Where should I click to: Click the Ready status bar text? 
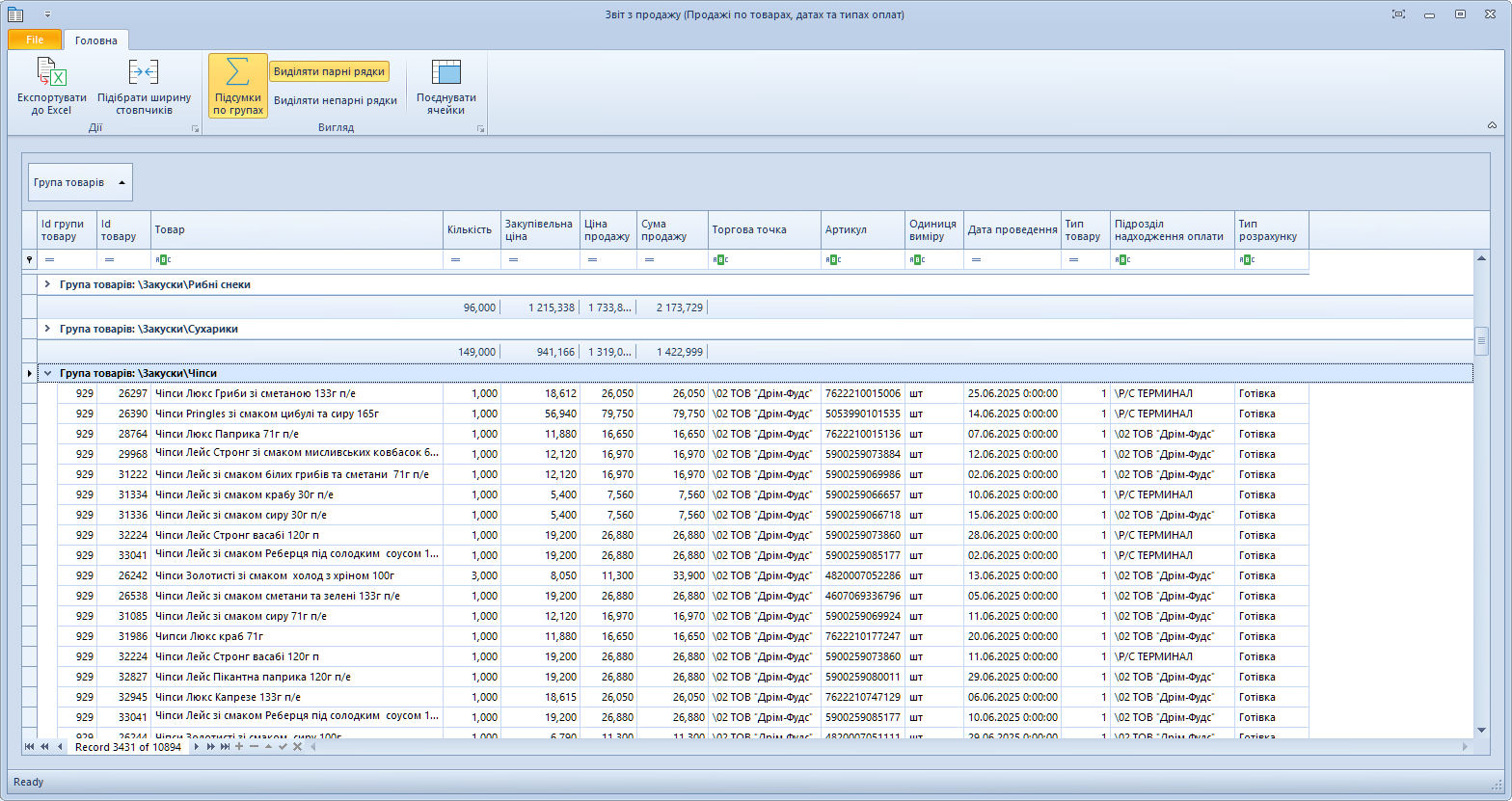point(29,782)
